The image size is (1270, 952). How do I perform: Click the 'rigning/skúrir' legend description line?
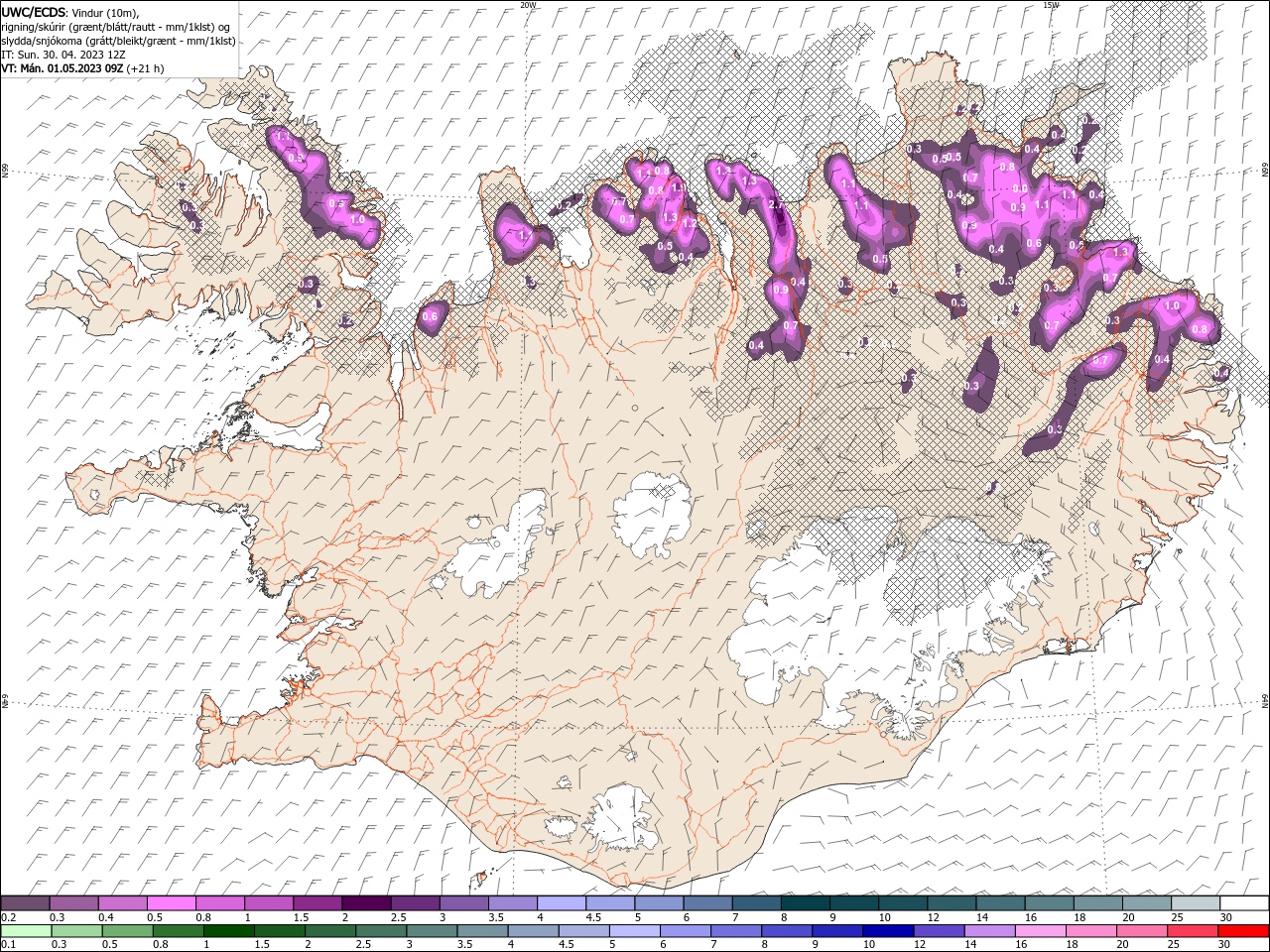117,27
